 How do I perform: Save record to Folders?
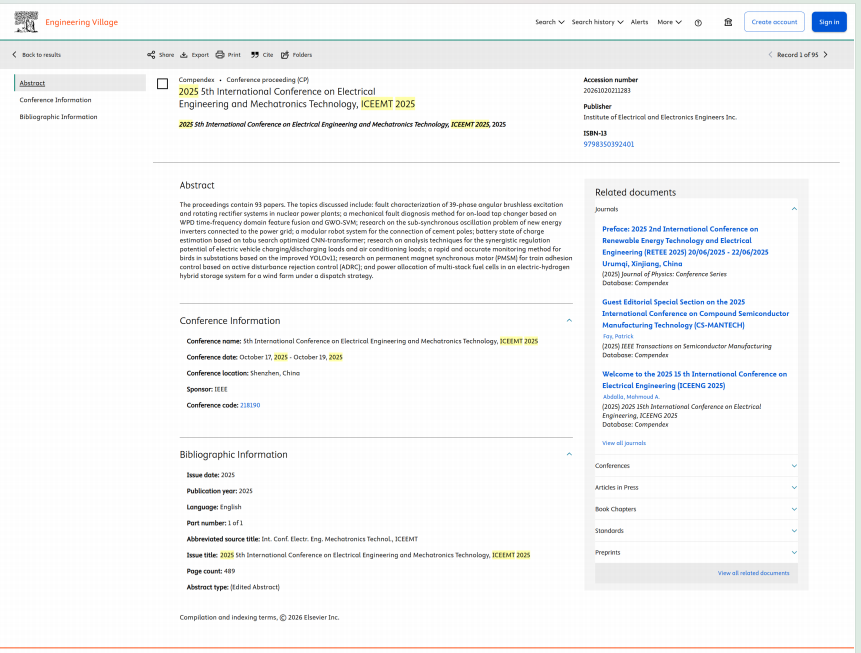pyautogui.click(x=296, y=55)
